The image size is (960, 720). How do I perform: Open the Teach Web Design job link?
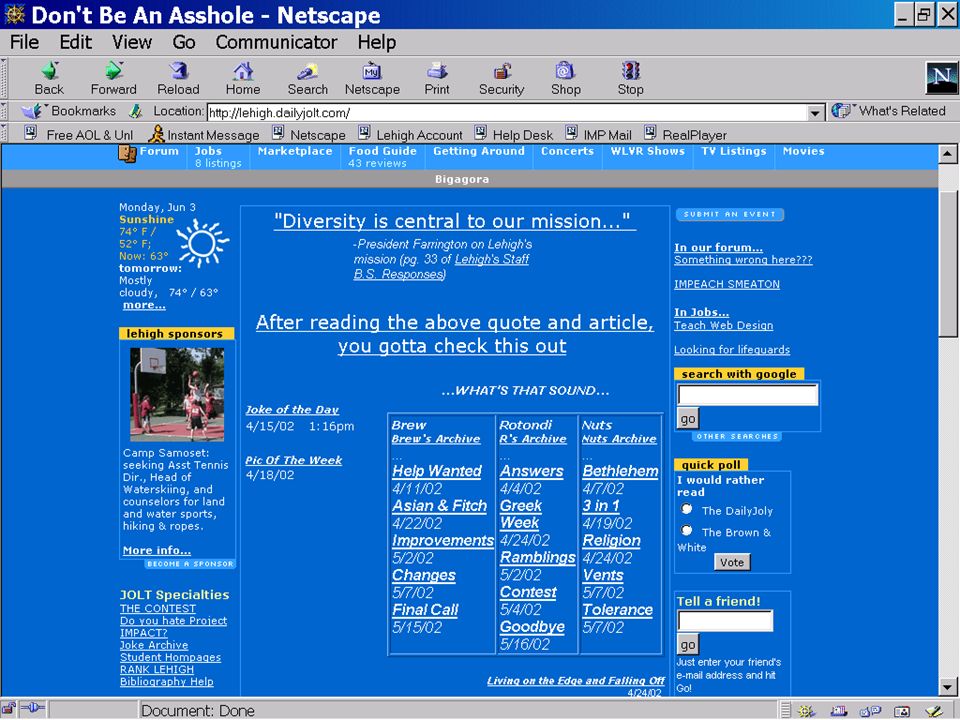click(723, 325)
